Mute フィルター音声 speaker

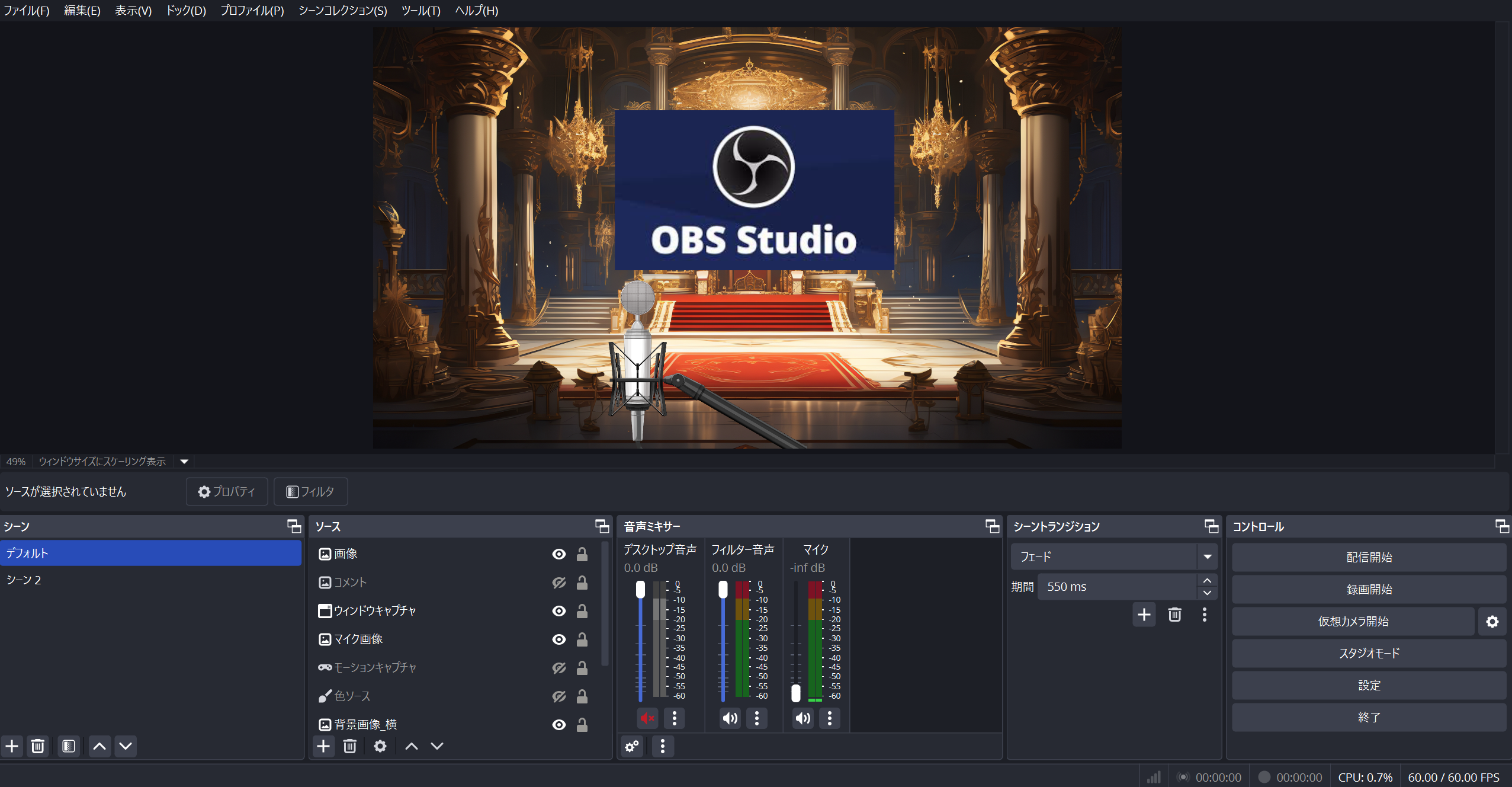tap(730, 718)
